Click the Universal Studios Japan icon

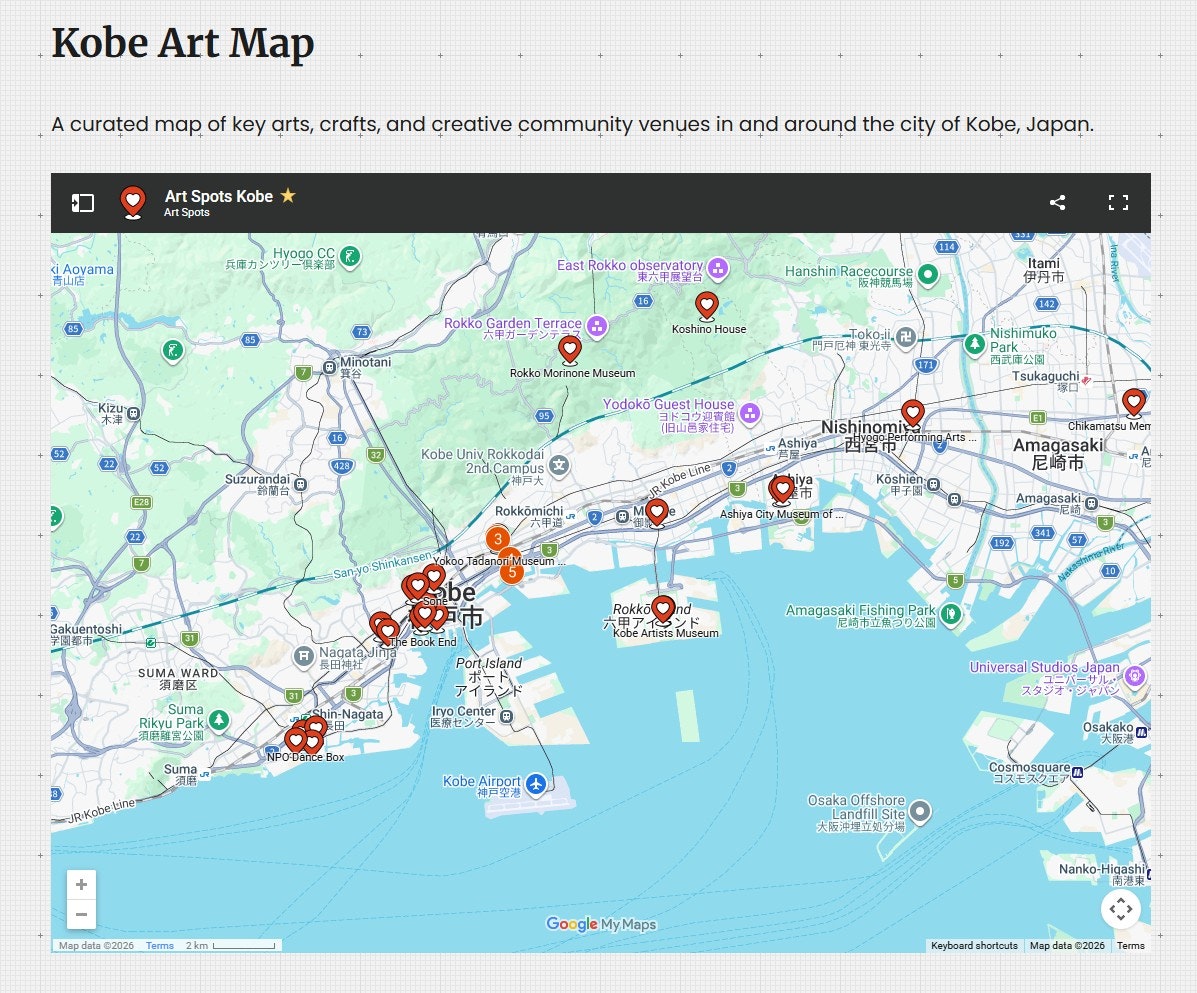(x=1135, y=675)
